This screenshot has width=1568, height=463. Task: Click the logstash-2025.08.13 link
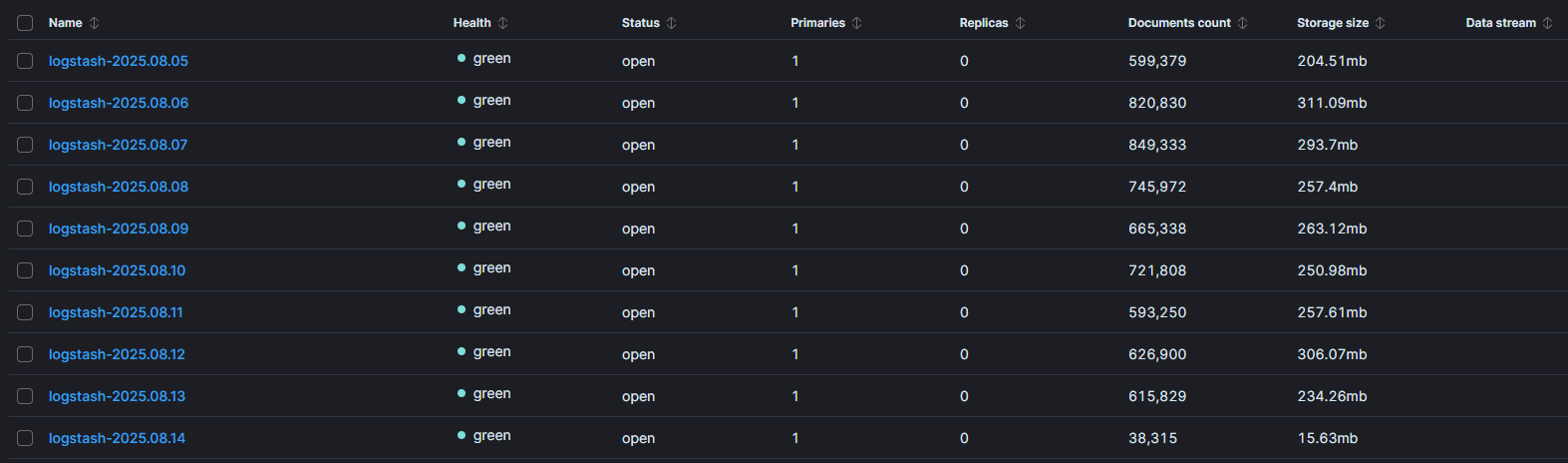coord(117,396)
